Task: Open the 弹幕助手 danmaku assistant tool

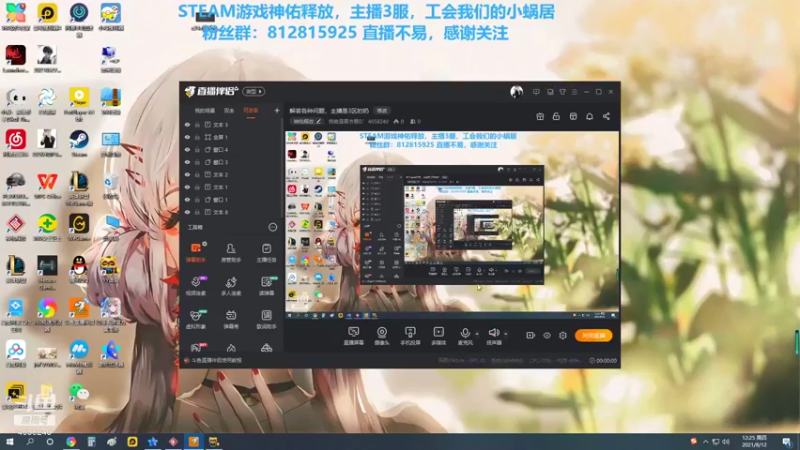Action: (195, 252)
